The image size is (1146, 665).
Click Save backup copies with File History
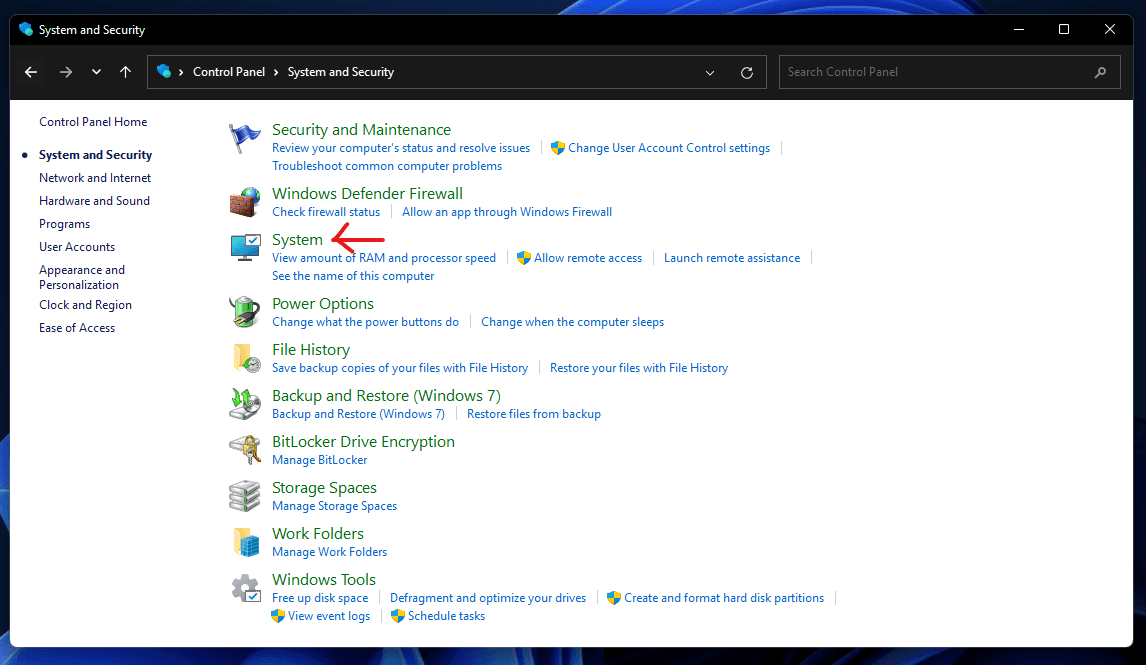click(400, 368)
